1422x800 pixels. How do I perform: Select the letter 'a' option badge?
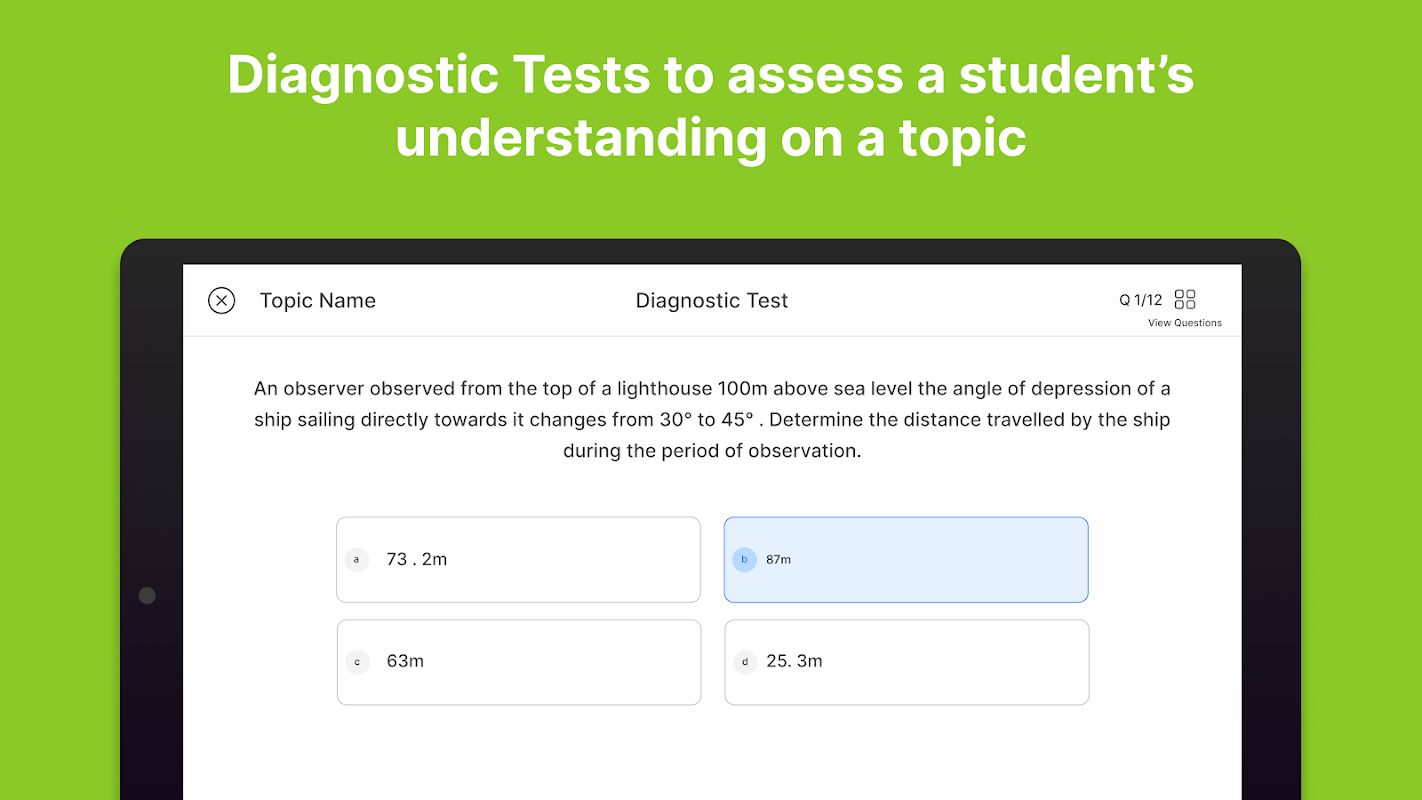point(357,560)
